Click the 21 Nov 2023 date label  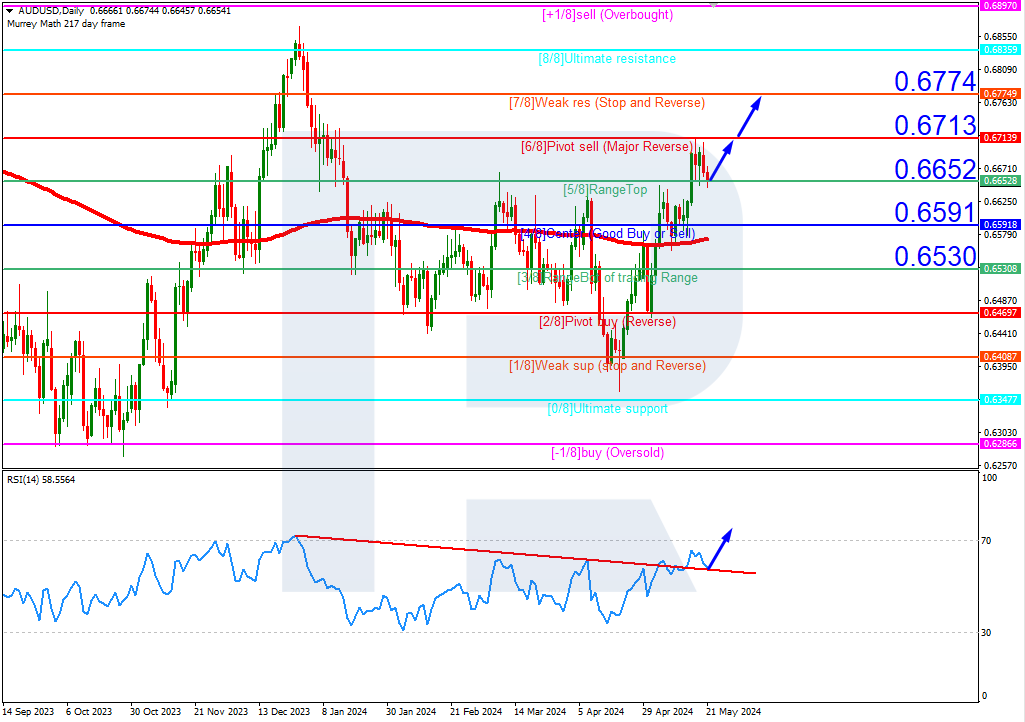click(221, 712)
